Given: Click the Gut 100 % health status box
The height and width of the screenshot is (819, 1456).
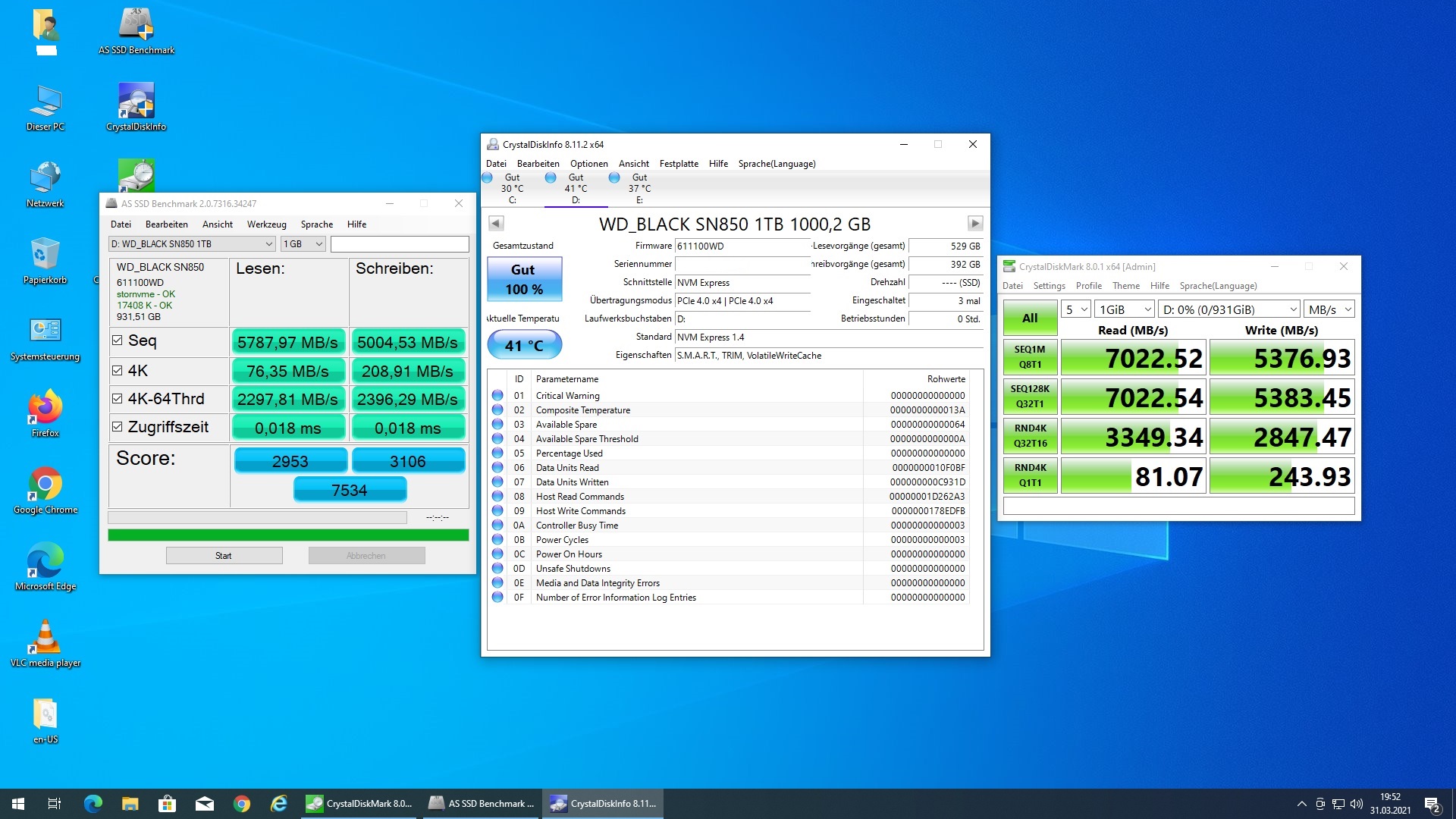Looking at the screenshot, I should coord(524,279).
